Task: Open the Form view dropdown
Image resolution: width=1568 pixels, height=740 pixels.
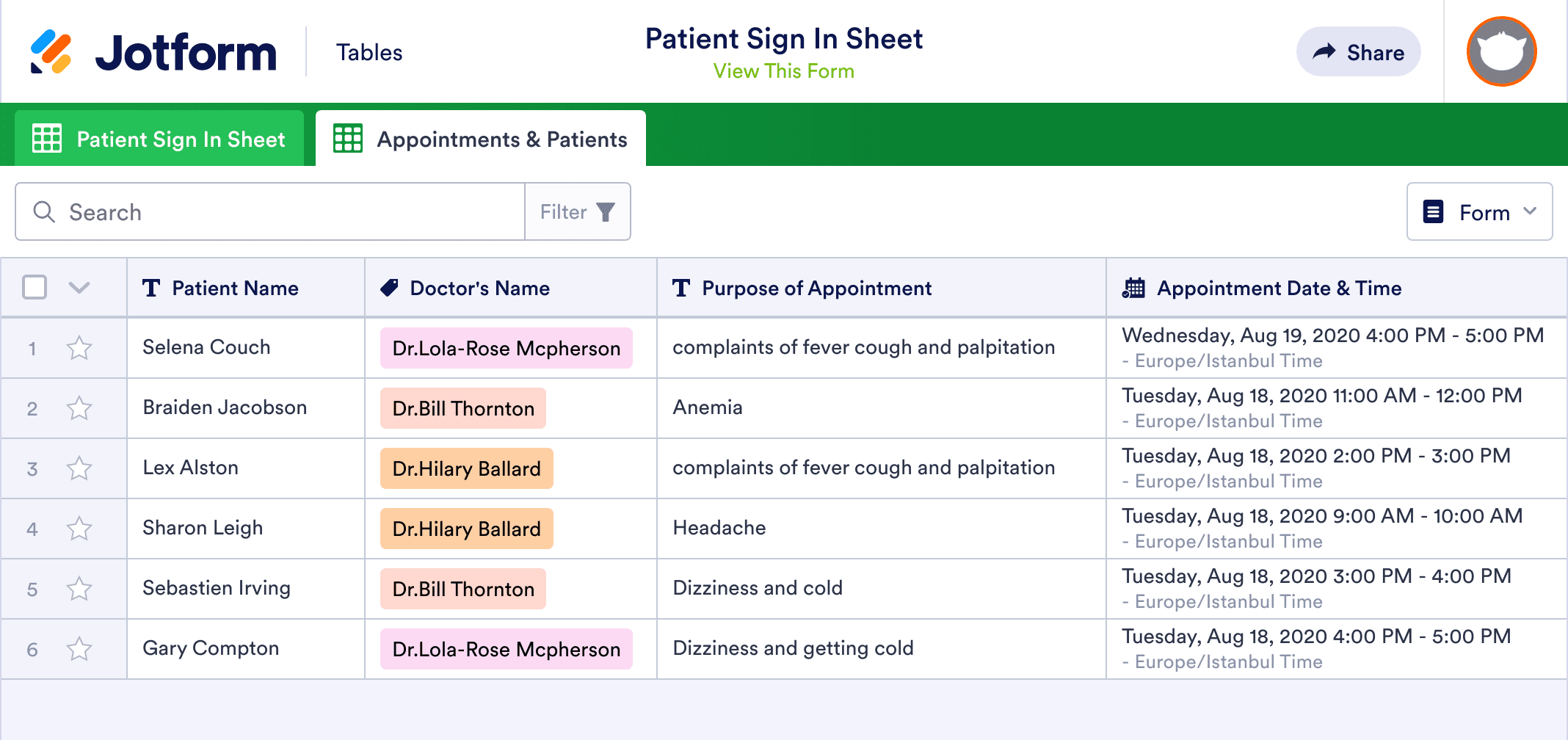Action: click(1478, 211)
